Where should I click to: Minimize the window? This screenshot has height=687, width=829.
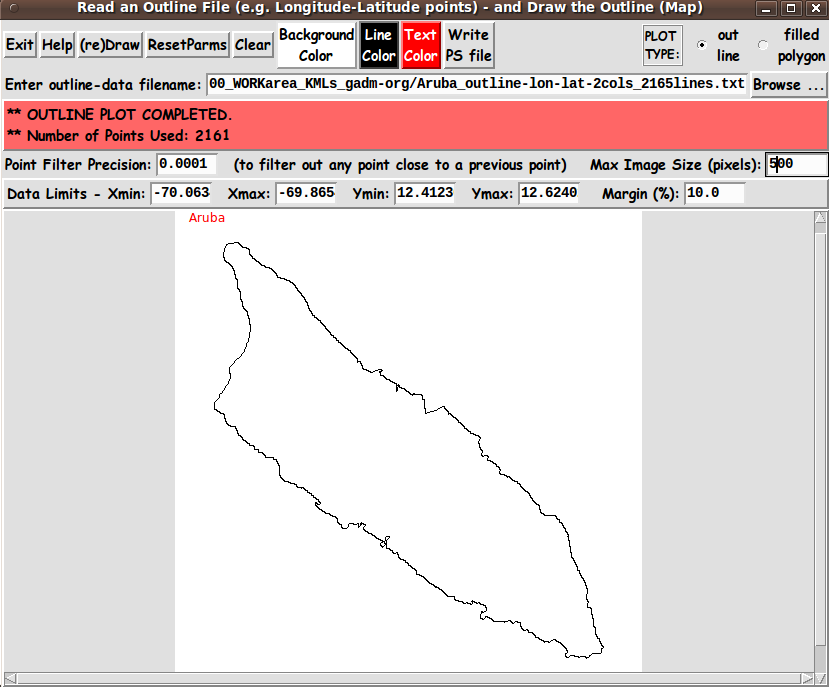(x=766, y=8)
